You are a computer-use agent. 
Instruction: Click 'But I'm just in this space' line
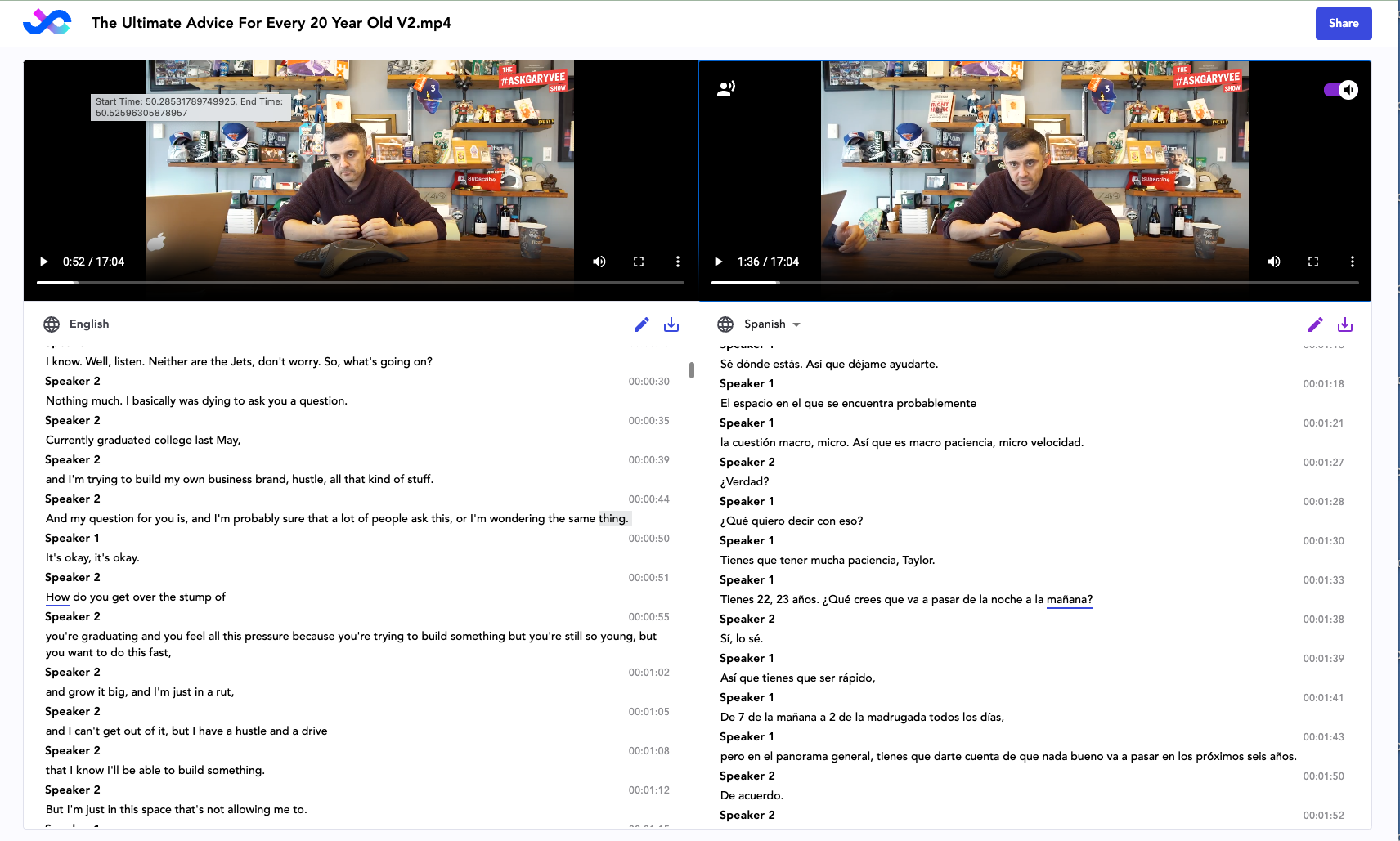click(x=177, y=809)
